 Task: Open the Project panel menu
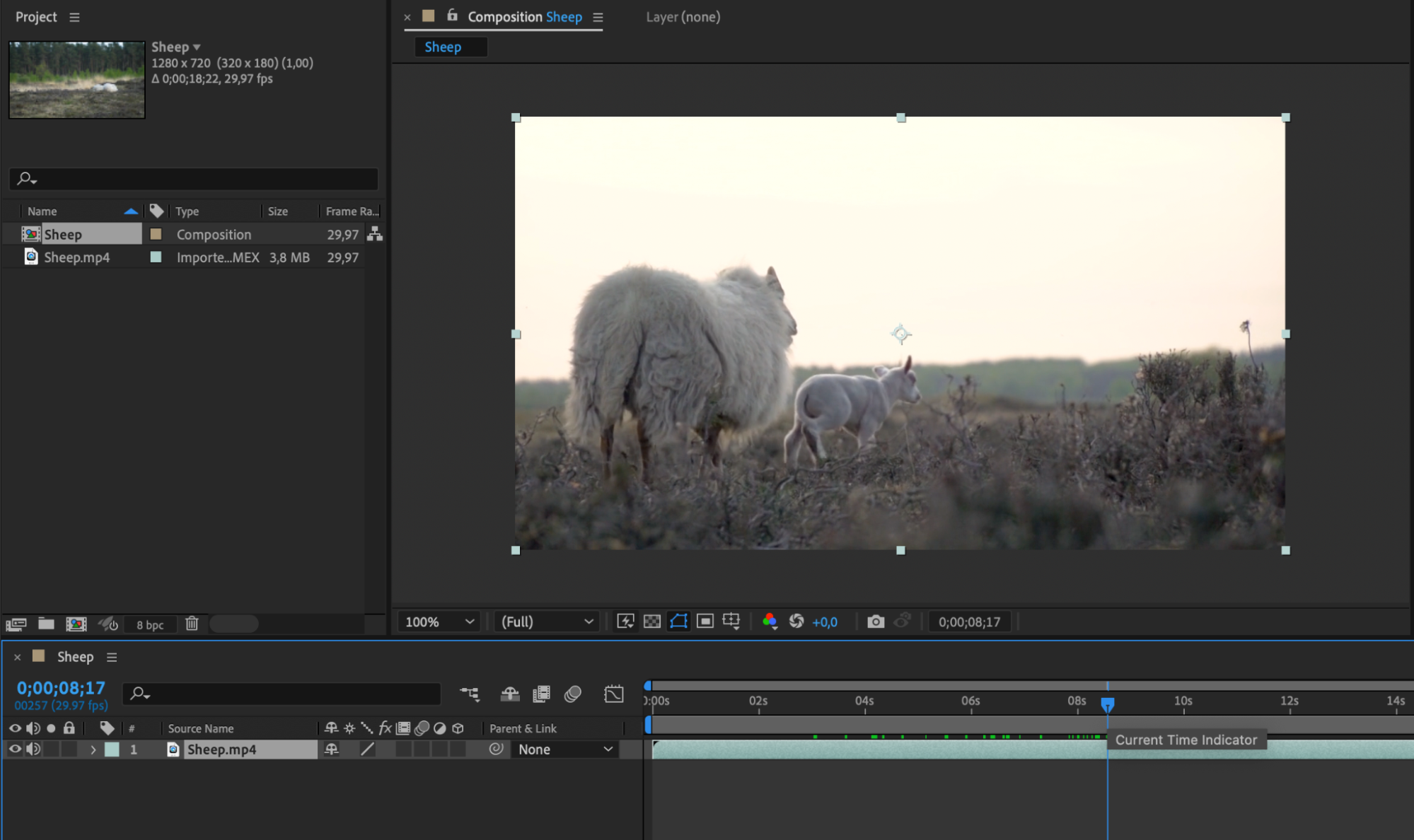[x=74, y=17]
